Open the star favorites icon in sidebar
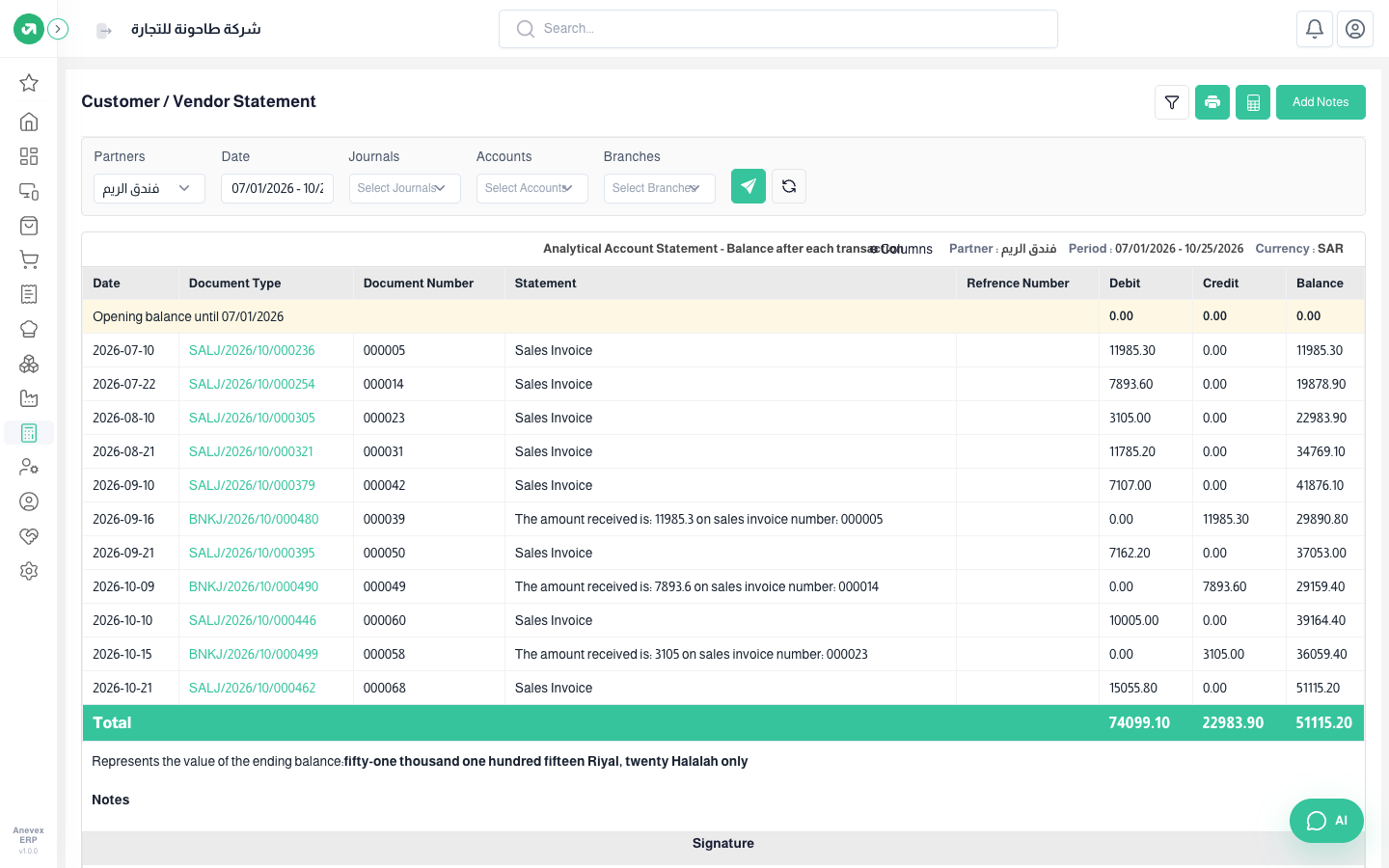Screen dimensions: 1389x868 (29, 83)
